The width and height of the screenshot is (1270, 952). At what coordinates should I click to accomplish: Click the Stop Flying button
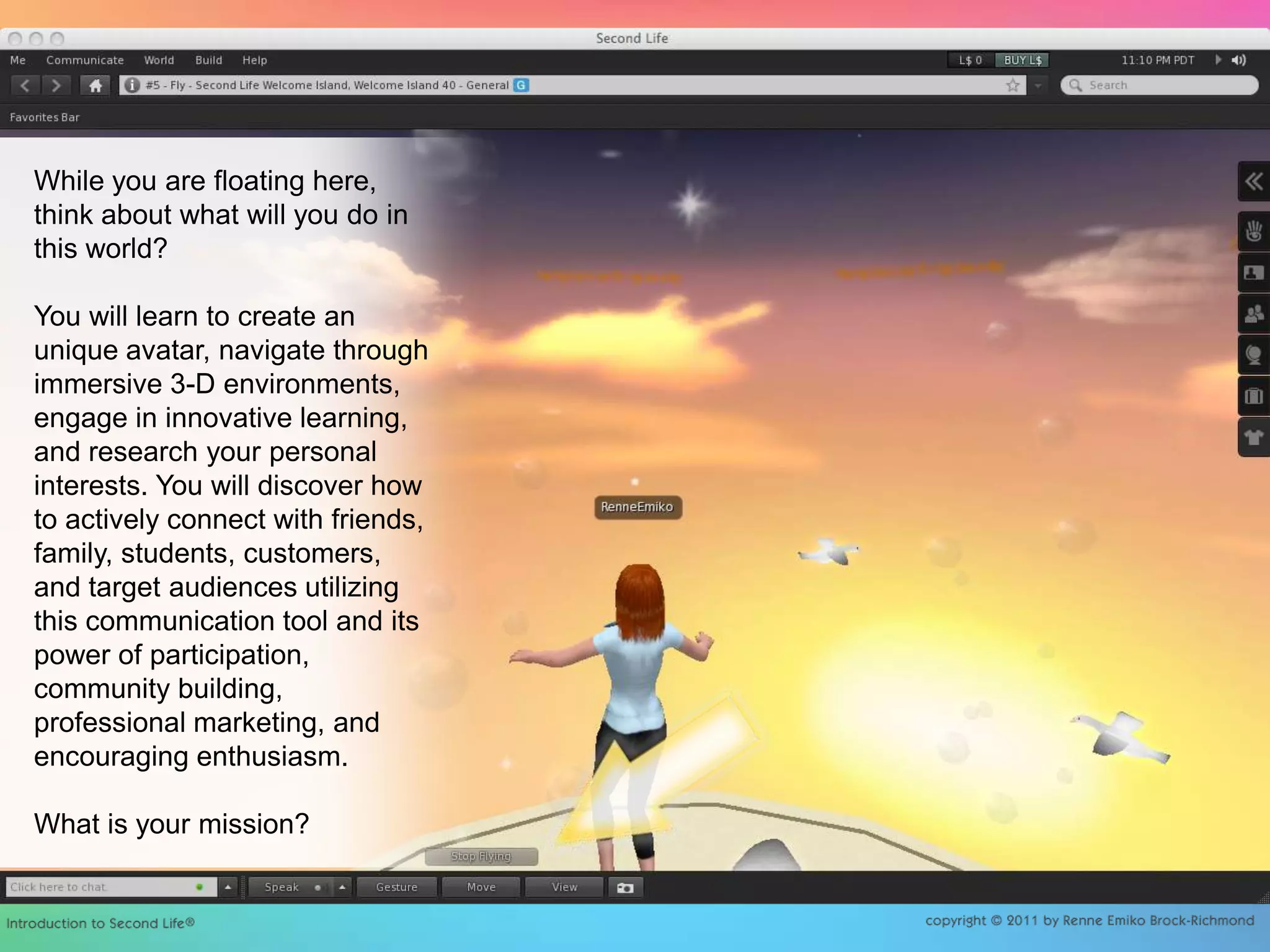pos(481,856)
